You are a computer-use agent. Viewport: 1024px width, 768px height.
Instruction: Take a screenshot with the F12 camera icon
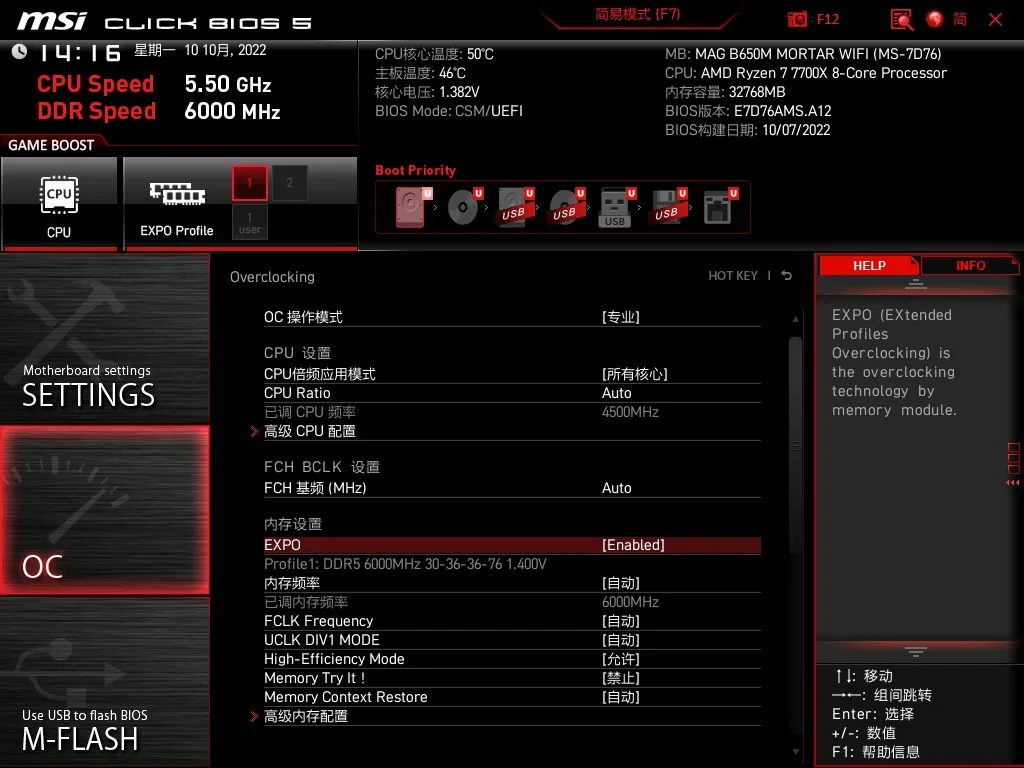pos(797,19)
